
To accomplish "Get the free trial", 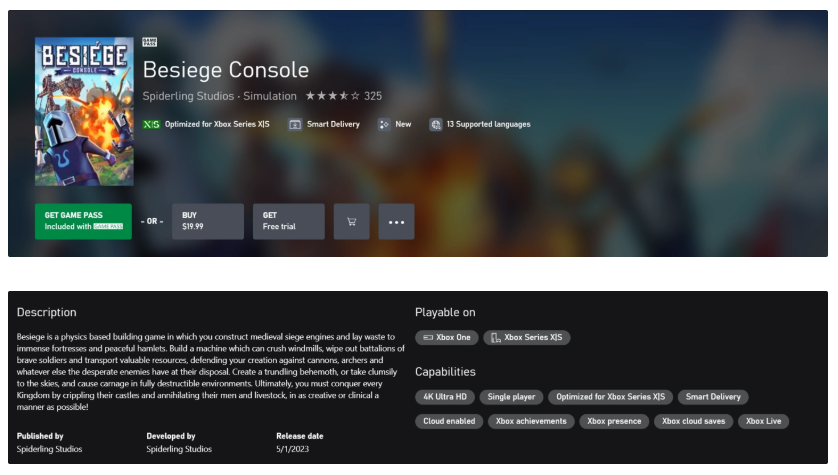I will tap(289, 221).
